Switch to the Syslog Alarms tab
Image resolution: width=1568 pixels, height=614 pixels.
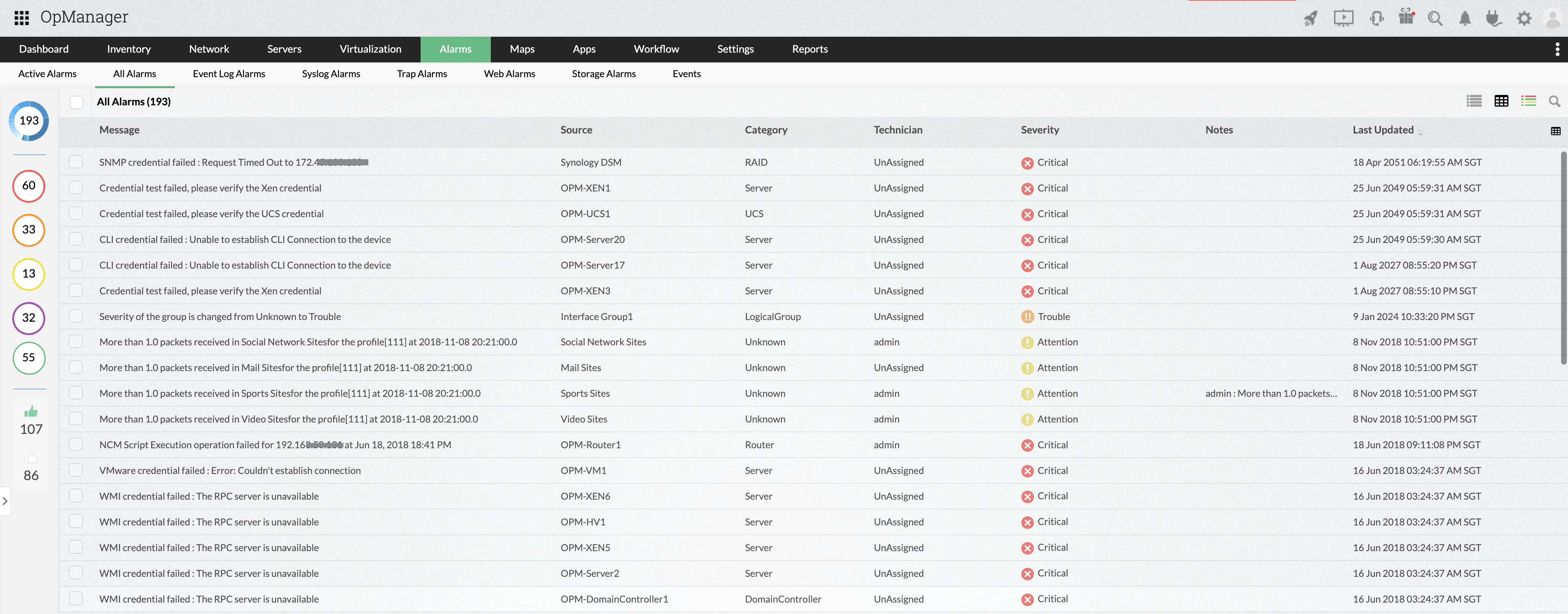tap(331, 74)
